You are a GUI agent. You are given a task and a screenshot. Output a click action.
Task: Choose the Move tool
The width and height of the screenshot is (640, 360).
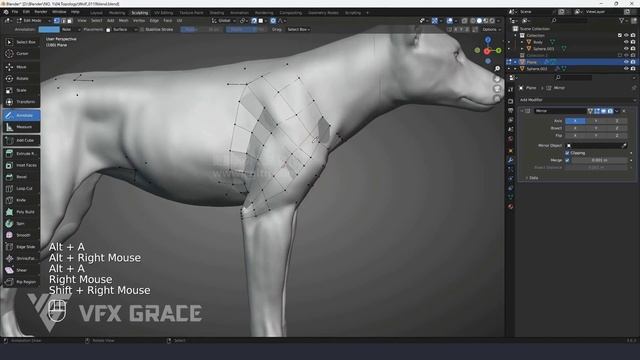point(21,67)
